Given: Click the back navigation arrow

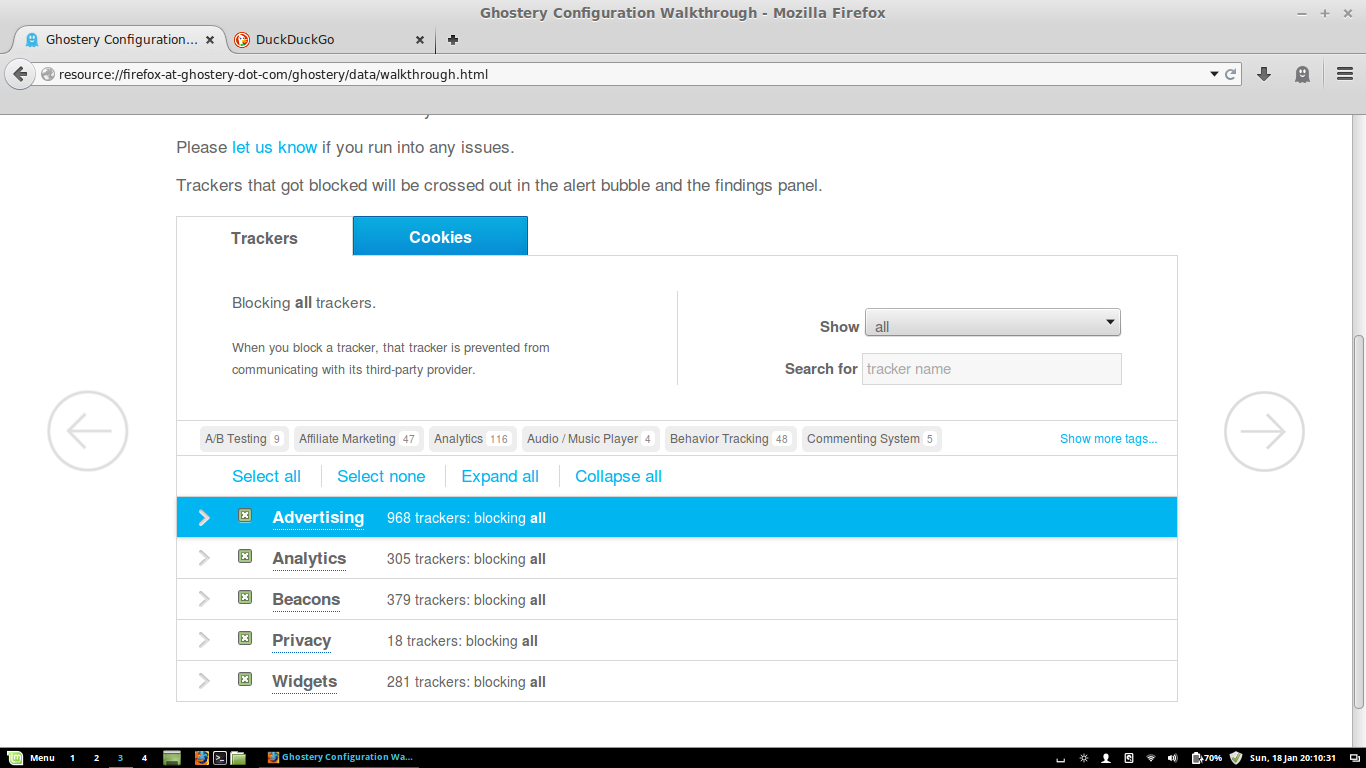Looking at the screenshot, I should pyautogui.click(x=18, y=73).
